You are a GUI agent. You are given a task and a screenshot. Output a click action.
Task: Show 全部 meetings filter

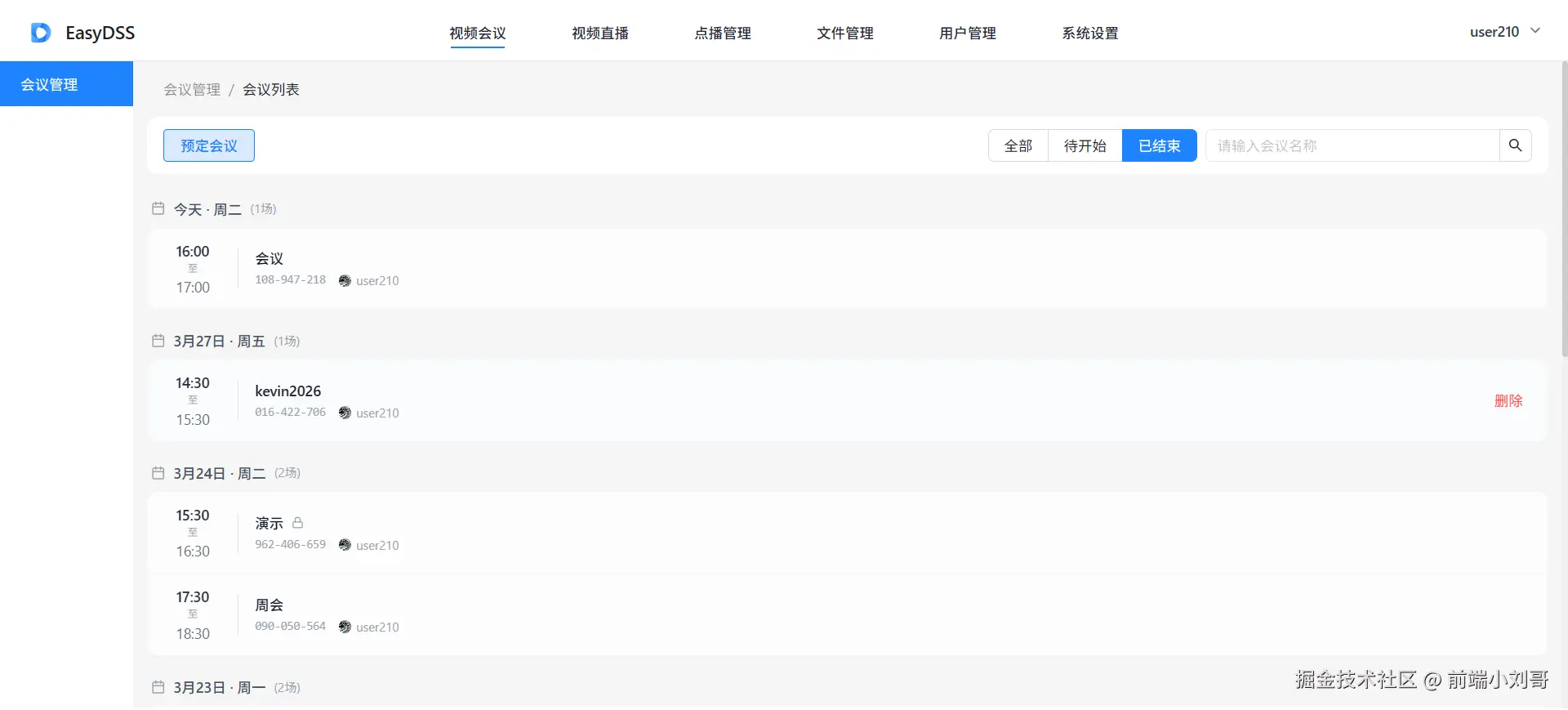1018,145
